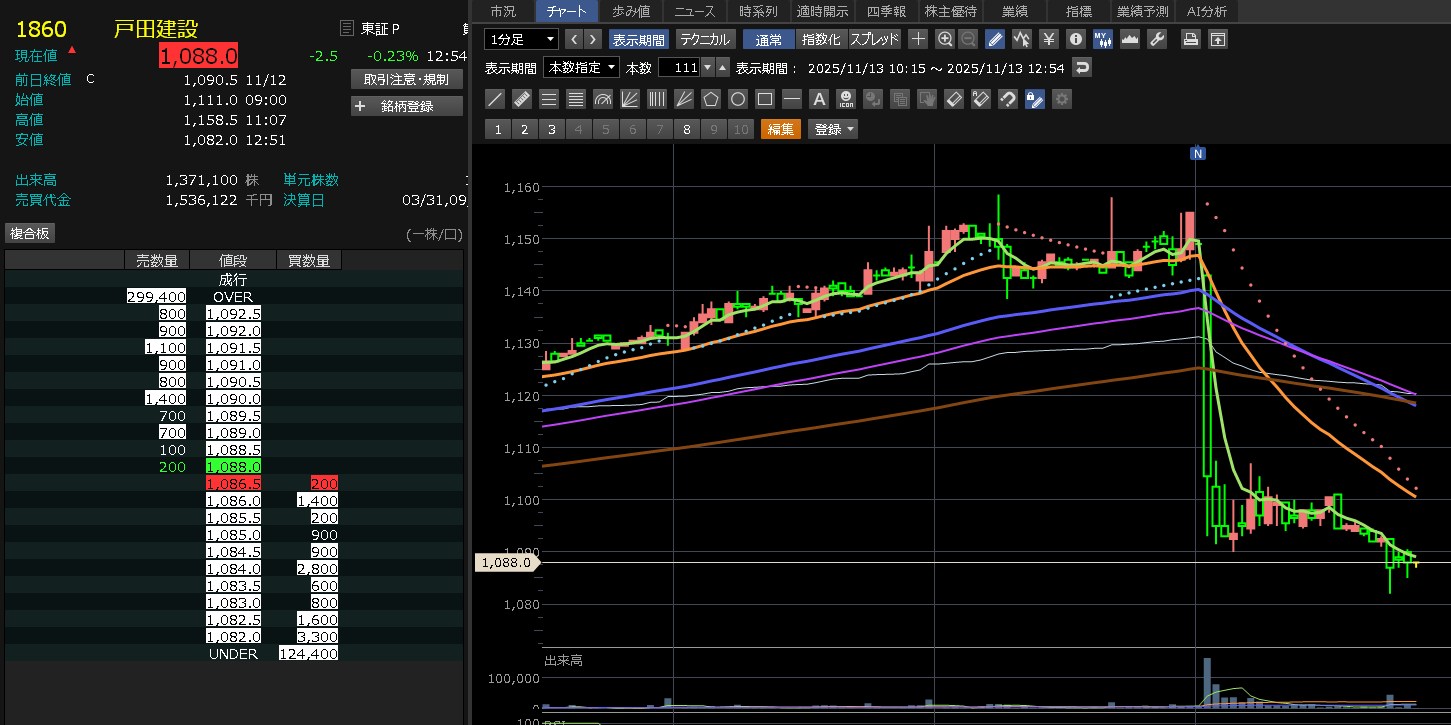Screen dimensions: 1451x725
Task: Open the 1分足 timeframe dropdown
Action: (521, 39)
